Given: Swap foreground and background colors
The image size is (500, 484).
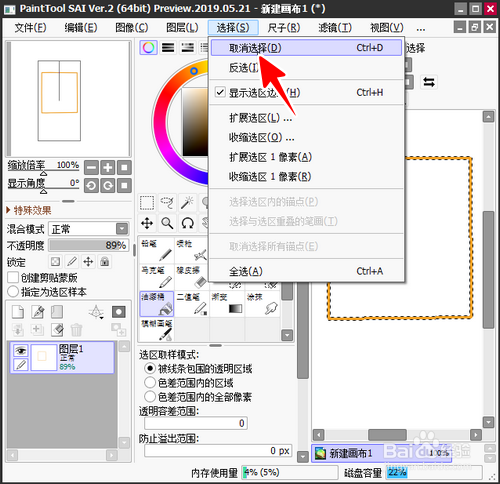Looking at the screenshot, I should 429,82.
